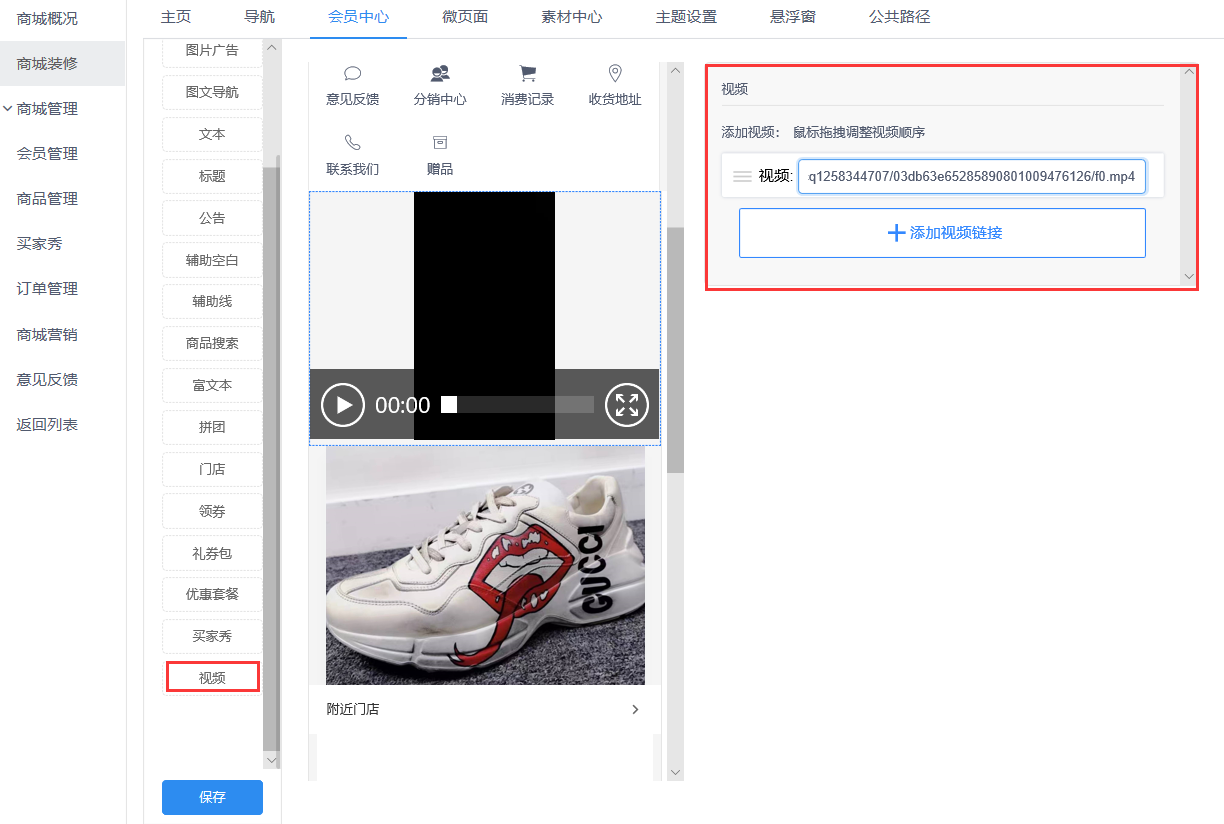Go to the 素材中心 tab
The height and width of the screenshot is (824, 1224).
[x=572, y=17]
